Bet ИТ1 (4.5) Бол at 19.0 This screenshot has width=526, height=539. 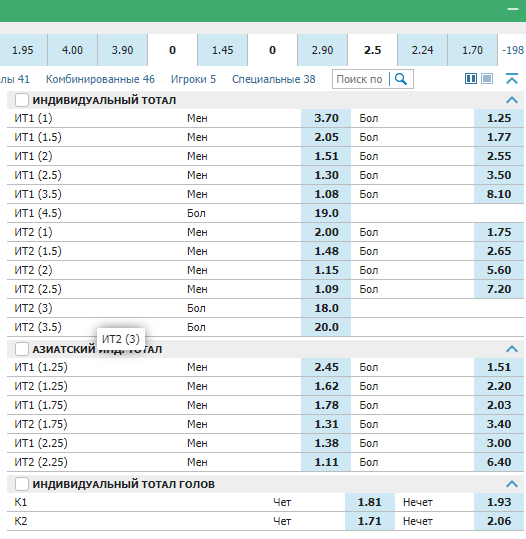coord(326,213)
